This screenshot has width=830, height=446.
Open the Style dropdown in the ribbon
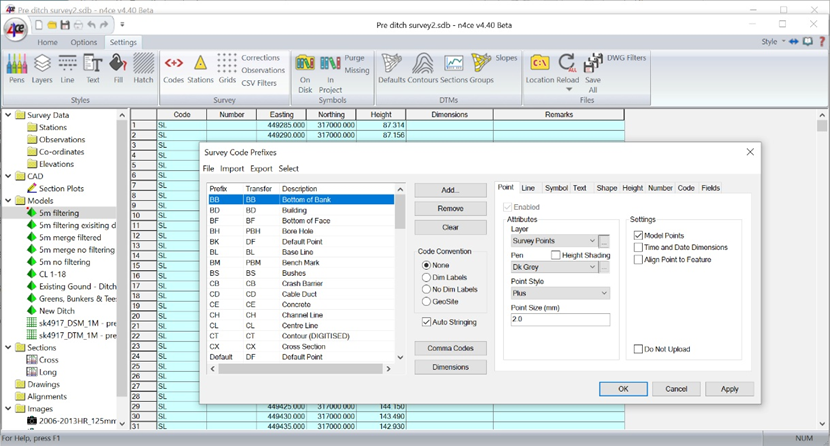click(x=773, y=41)
